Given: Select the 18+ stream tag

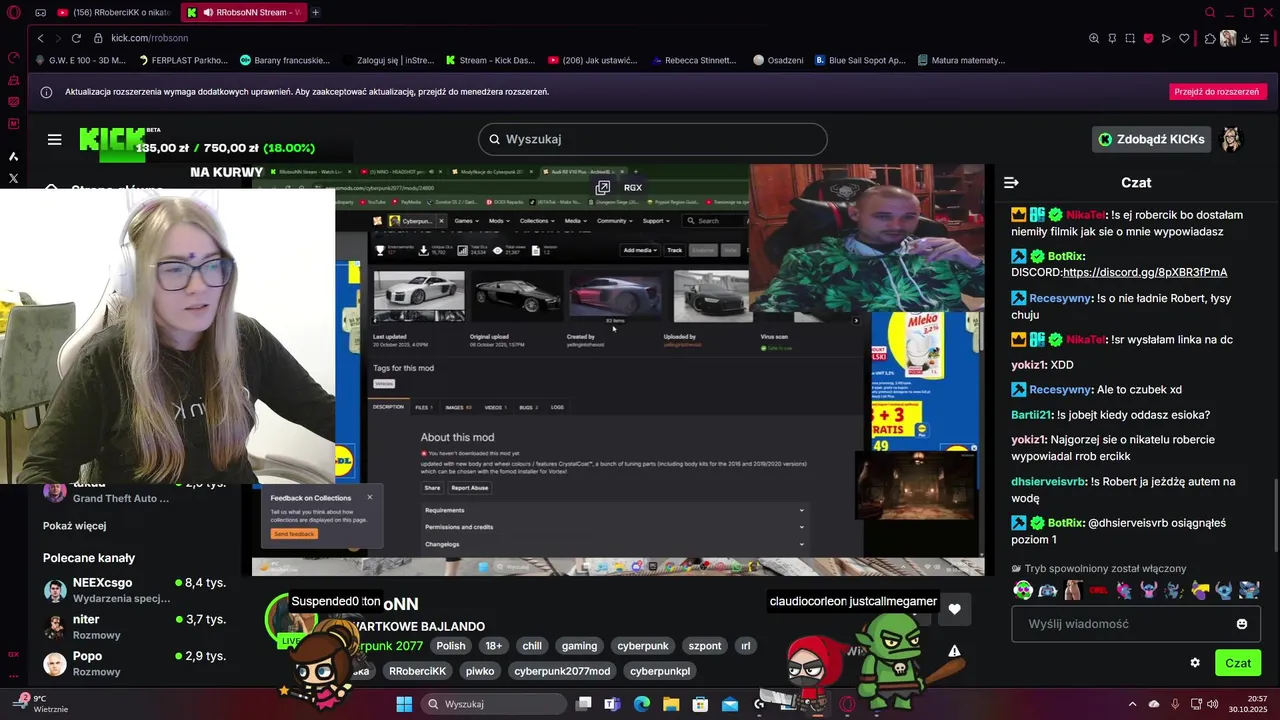Looking at the screenshot, I should tap(494, 646).
